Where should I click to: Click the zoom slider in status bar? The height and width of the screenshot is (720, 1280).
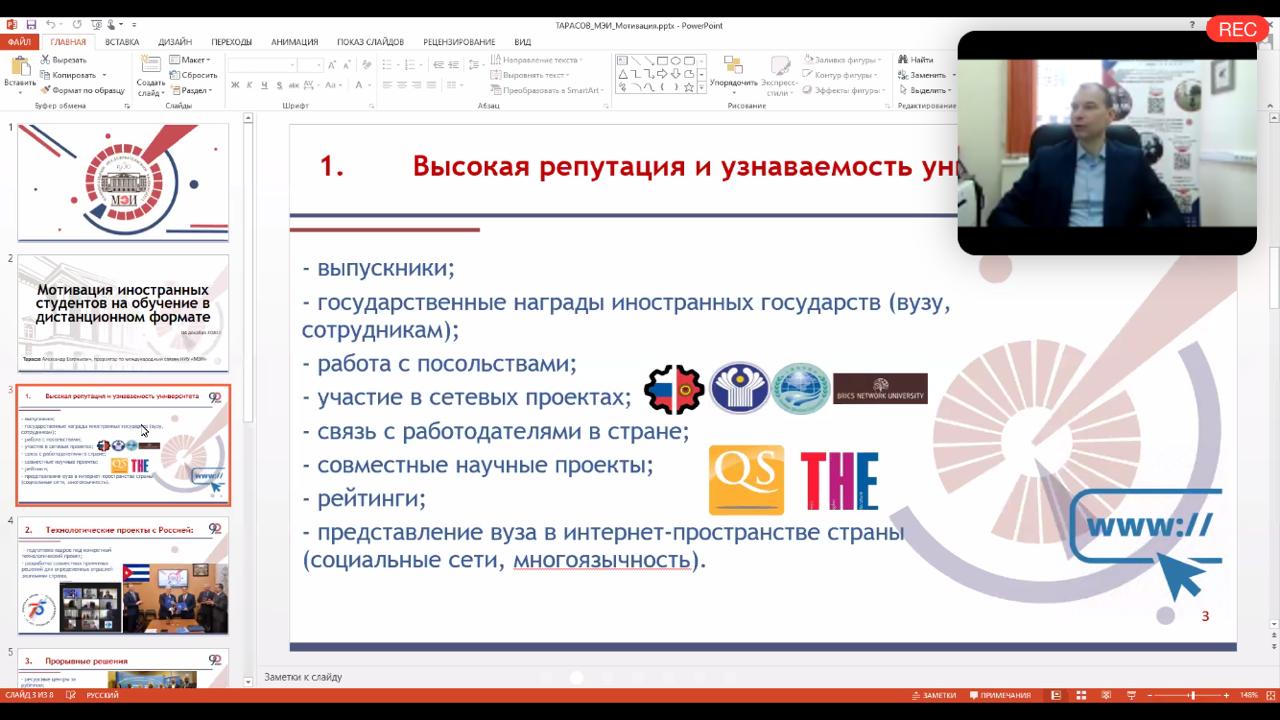tap(1191, 695)
